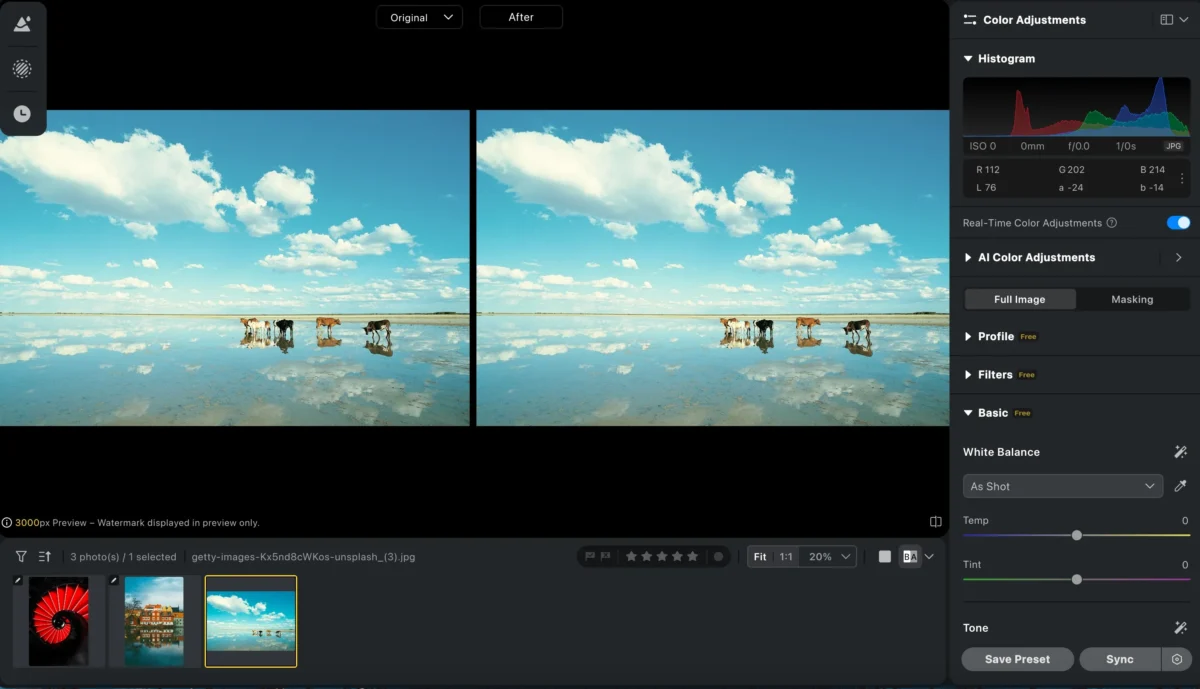This screenshot has height=689, width=1200.
Task: Select the striped circle masking tool
Action: pos(22,69)
